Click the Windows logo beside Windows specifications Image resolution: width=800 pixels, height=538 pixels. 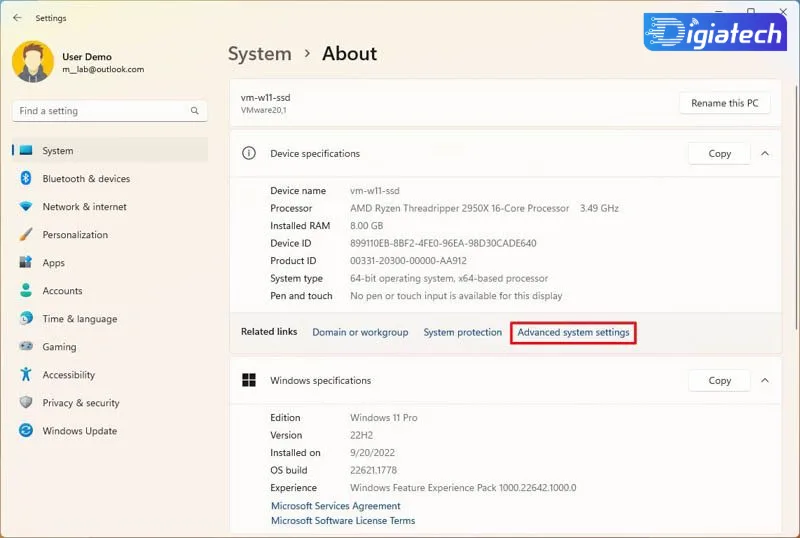249,380
